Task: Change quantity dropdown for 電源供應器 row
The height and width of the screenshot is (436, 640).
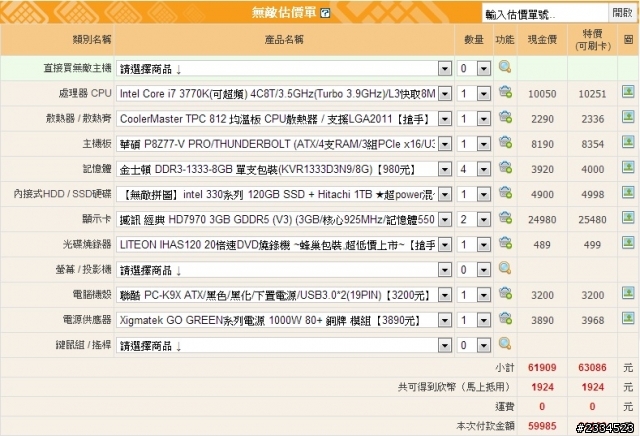Action: pyautogui.click(x=474, y=320)
